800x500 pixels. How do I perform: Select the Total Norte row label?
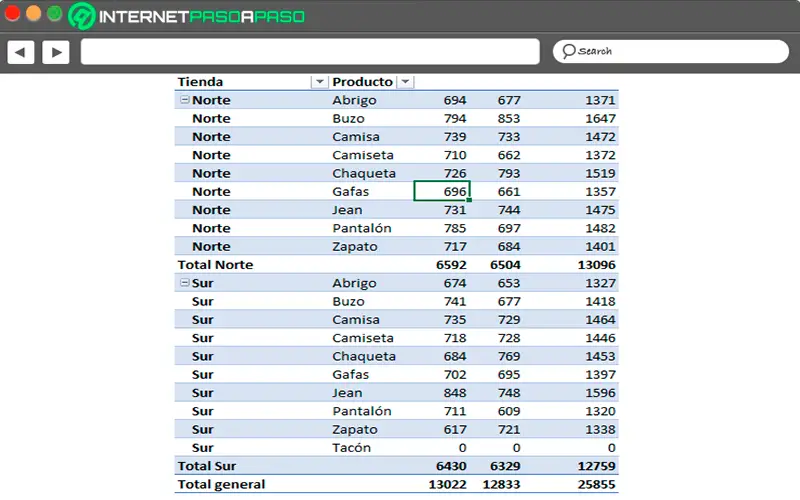[x=215, y=265]
